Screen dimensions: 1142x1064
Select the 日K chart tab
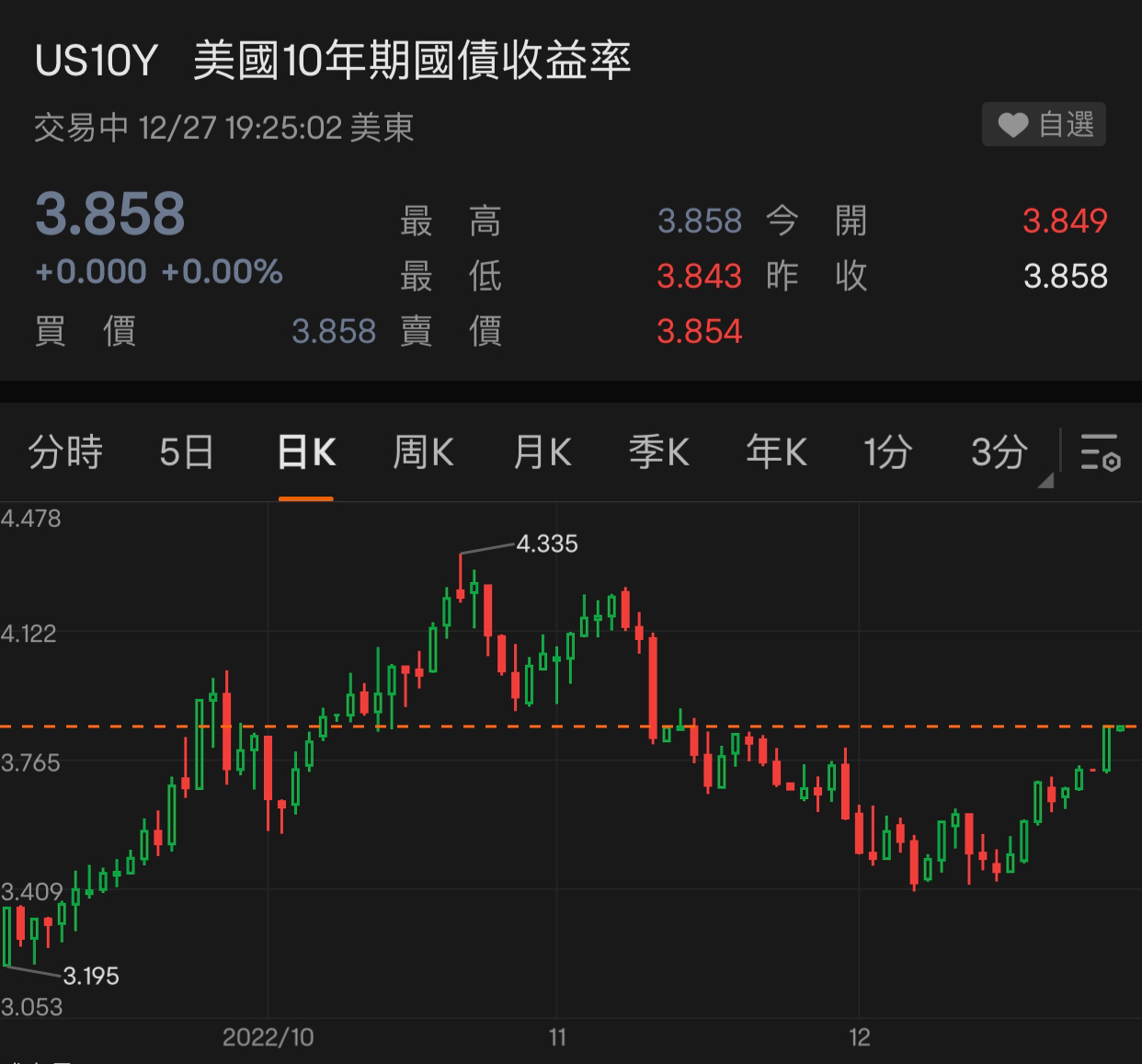[x=306, y=452]
